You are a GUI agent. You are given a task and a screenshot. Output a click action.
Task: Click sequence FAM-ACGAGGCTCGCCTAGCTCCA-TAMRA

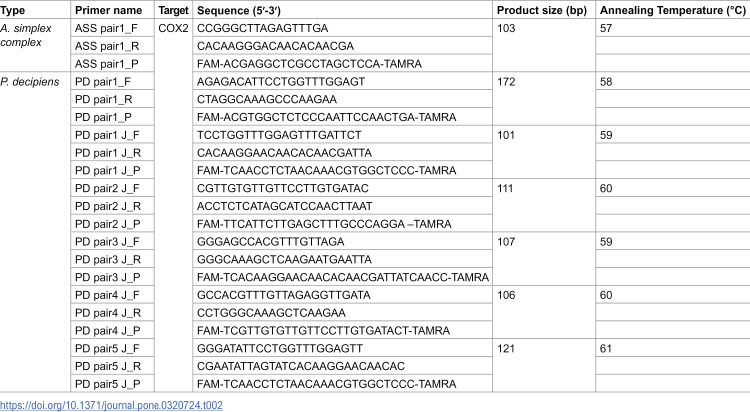[309, 64]
